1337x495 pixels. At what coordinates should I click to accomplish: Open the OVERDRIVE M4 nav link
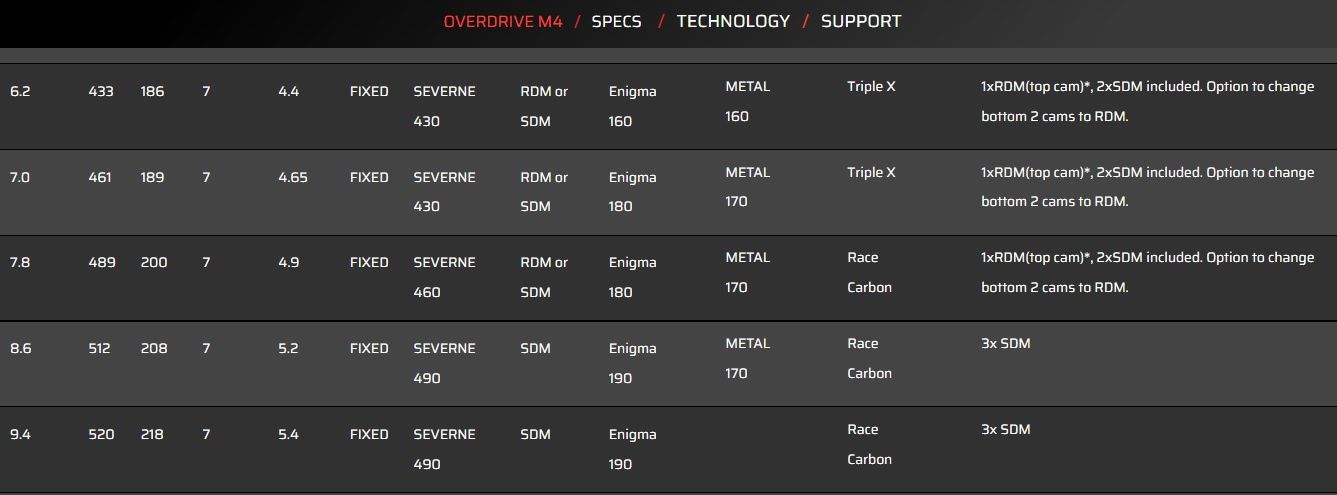click(503, 21)
